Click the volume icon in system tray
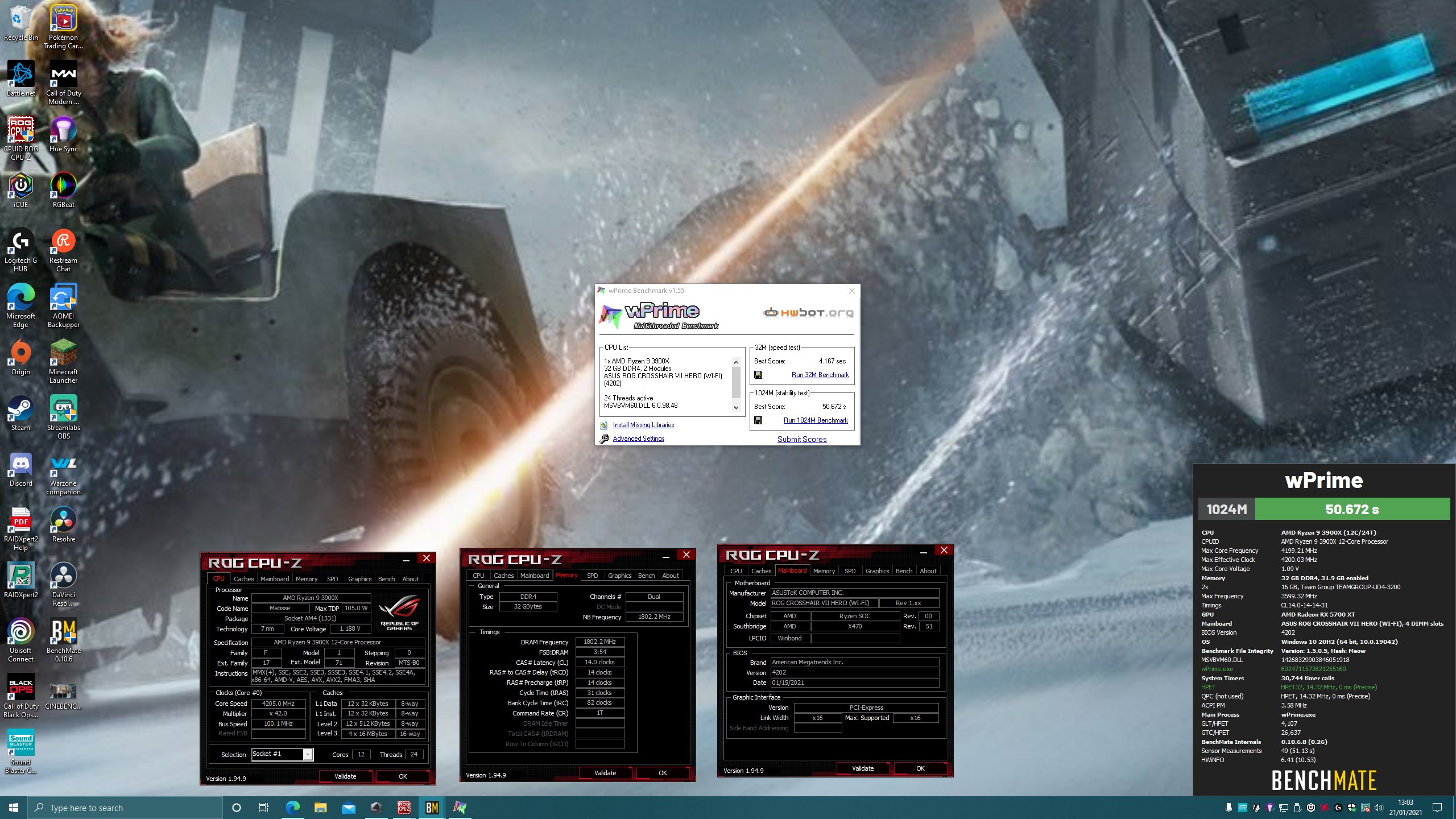 1378,808
